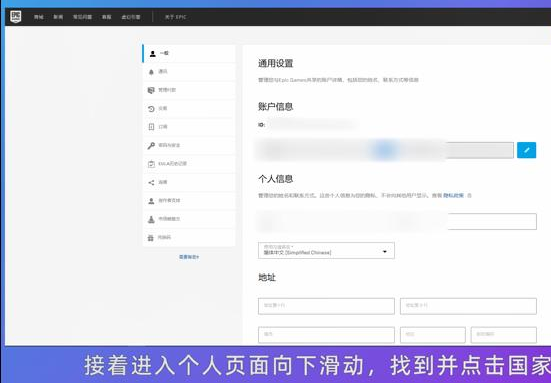The image size is (551, 383).
Task: Open redeem code section with gift icon
Action: 189,238
